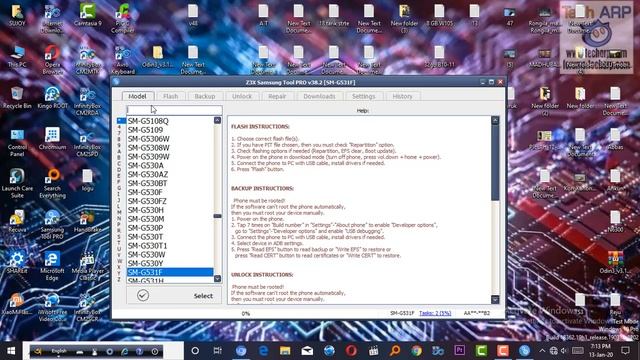
Task: Open Opera from the taskbar
Action: (x=351, y=351)
